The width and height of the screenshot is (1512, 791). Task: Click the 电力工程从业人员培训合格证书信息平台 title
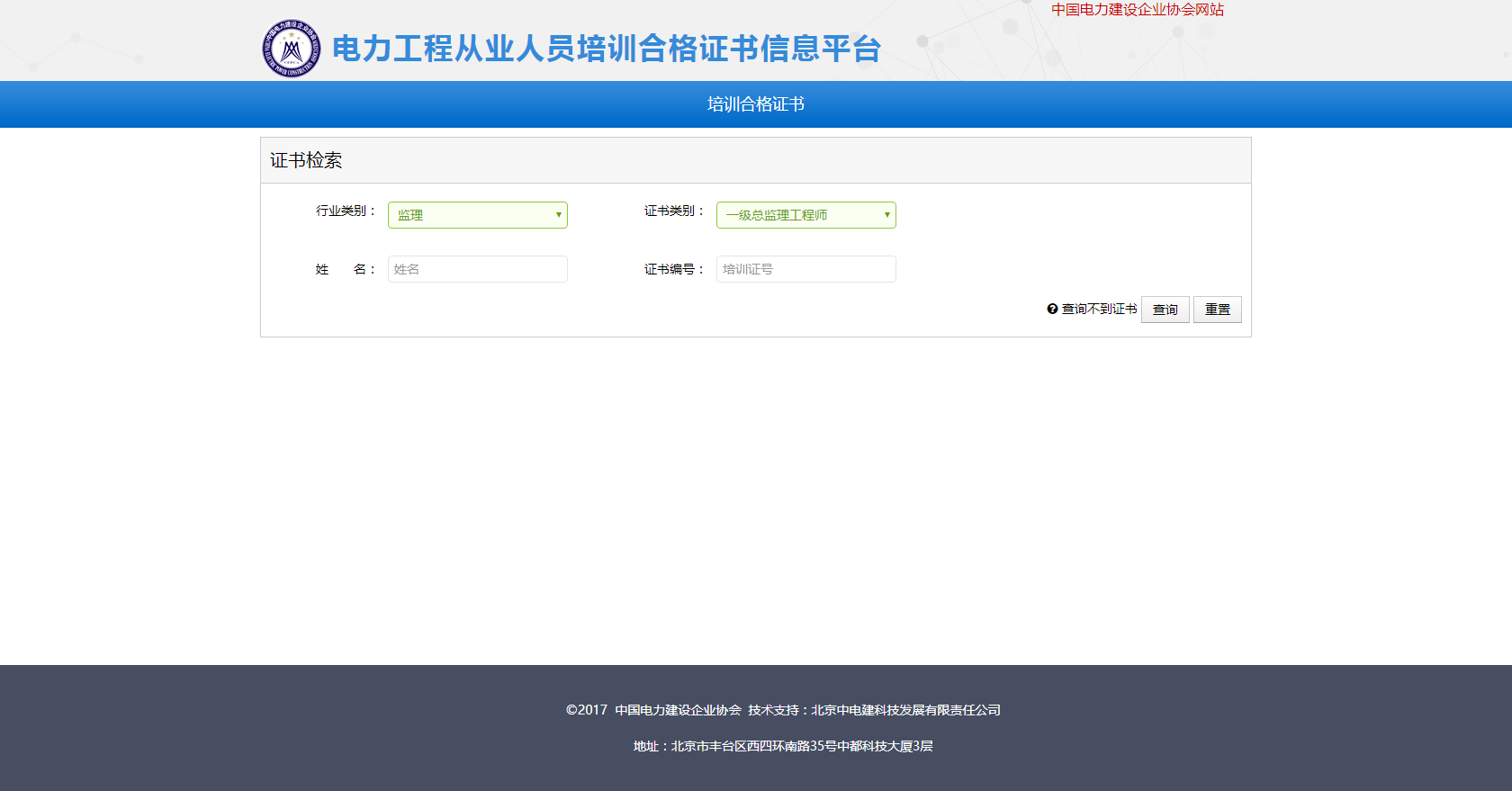607,49
